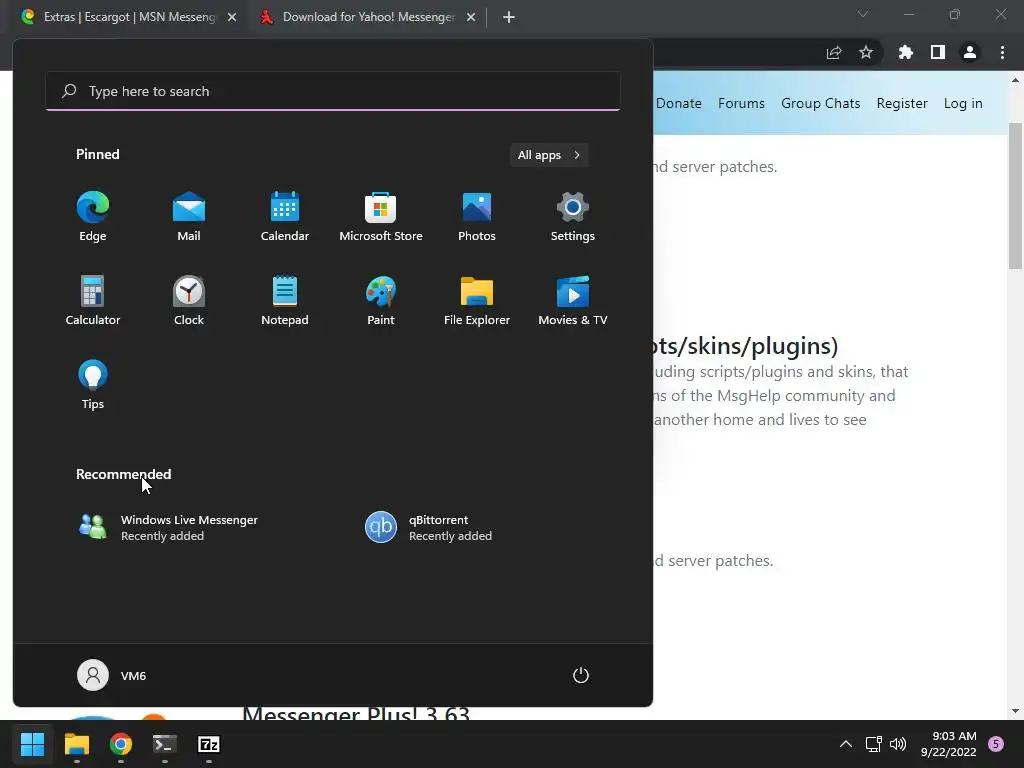Open 7-Zip from the taskbar

pos(209,744)
